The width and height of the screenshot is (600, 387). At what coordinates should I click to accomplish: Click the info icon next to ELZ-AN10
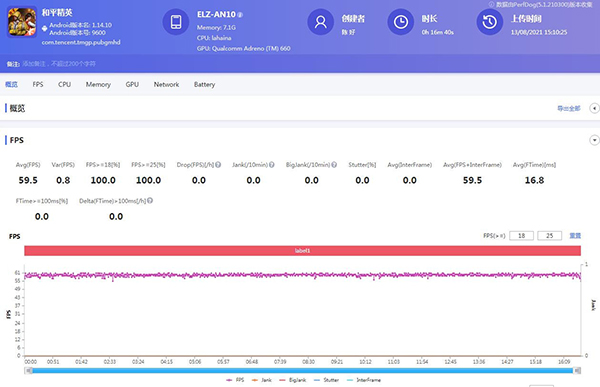coord(240,15)
